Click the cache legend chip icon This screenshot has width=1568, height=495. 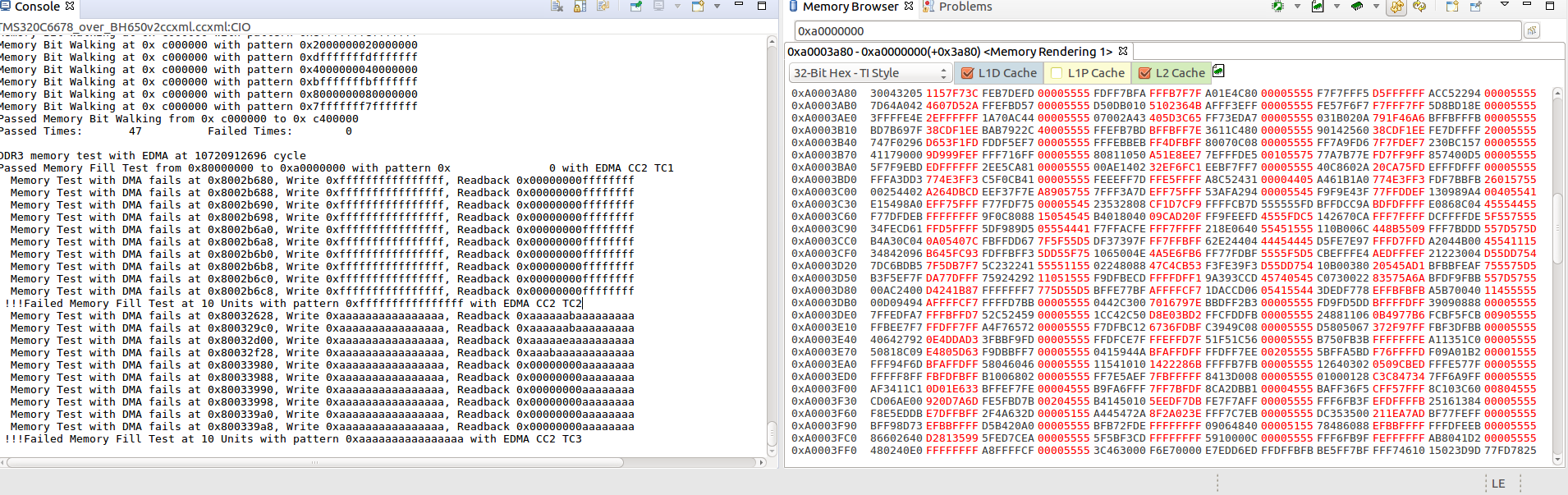[1218, 71]
